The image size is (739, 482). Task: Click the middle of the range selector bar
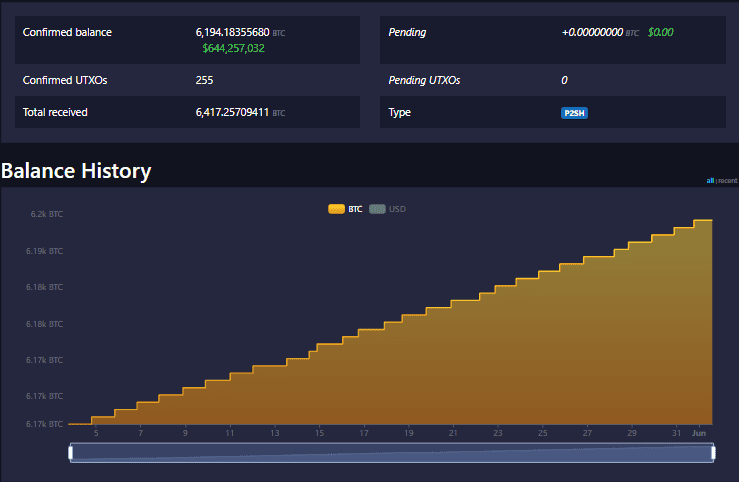click(392, 452)
